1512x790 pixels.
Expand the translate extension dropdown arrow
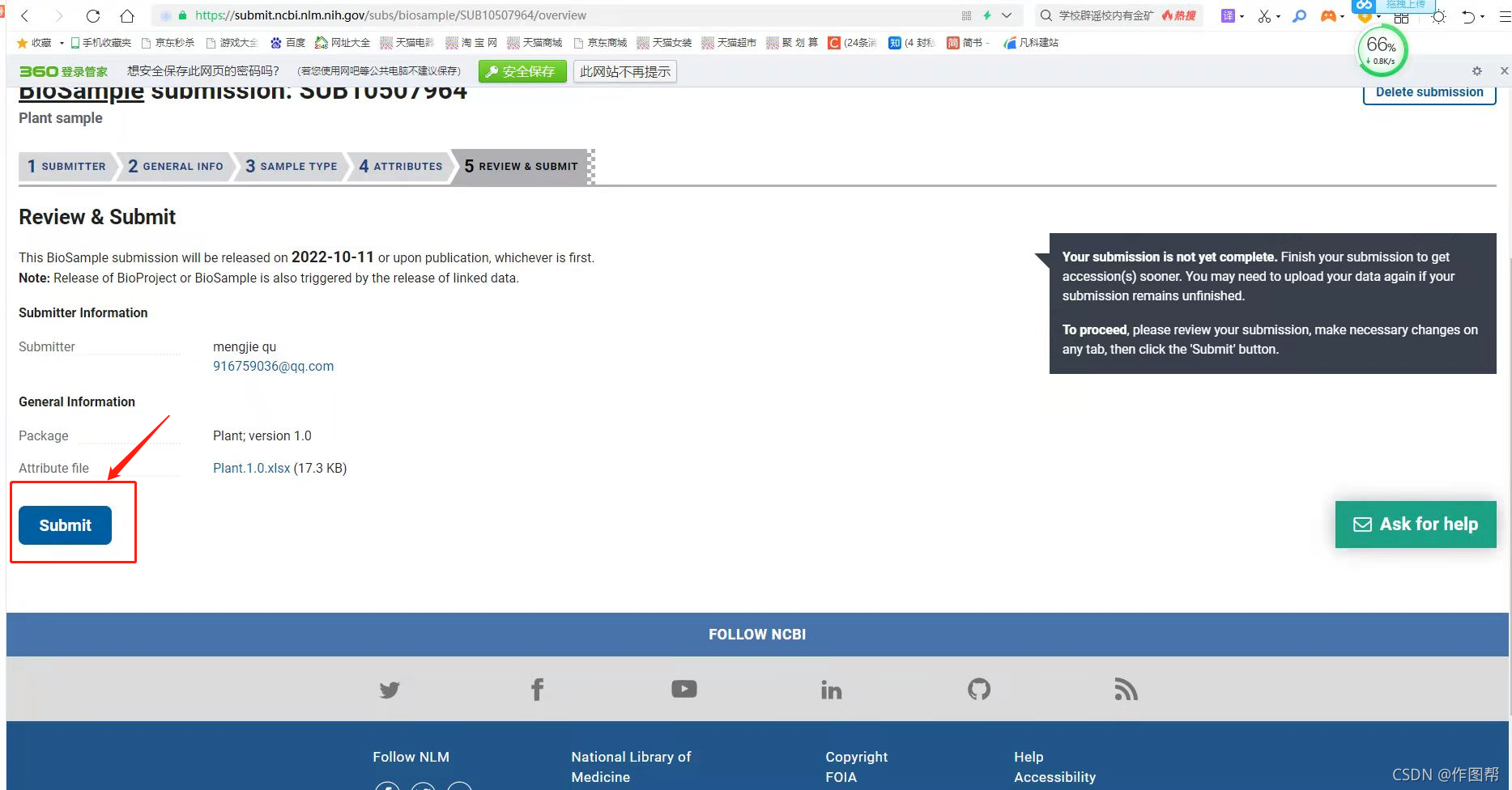tap(1242, 16)
